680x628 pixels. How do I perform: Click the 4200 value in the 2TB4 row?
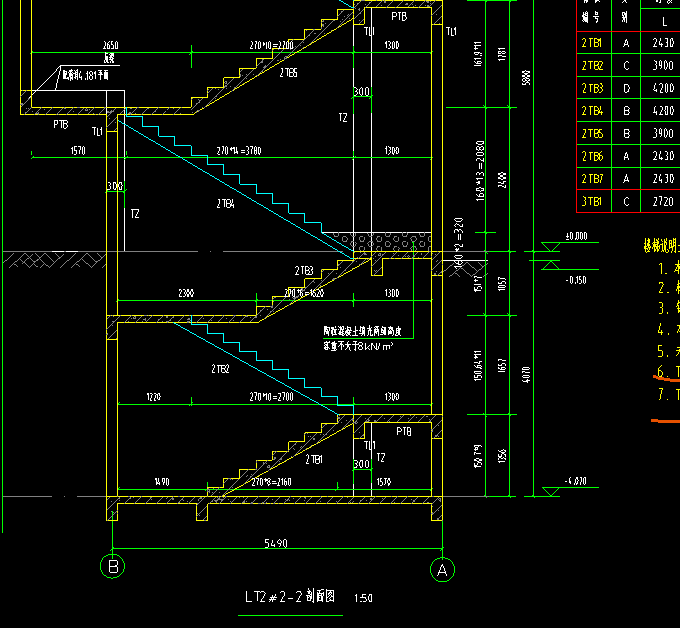[664, 111]
